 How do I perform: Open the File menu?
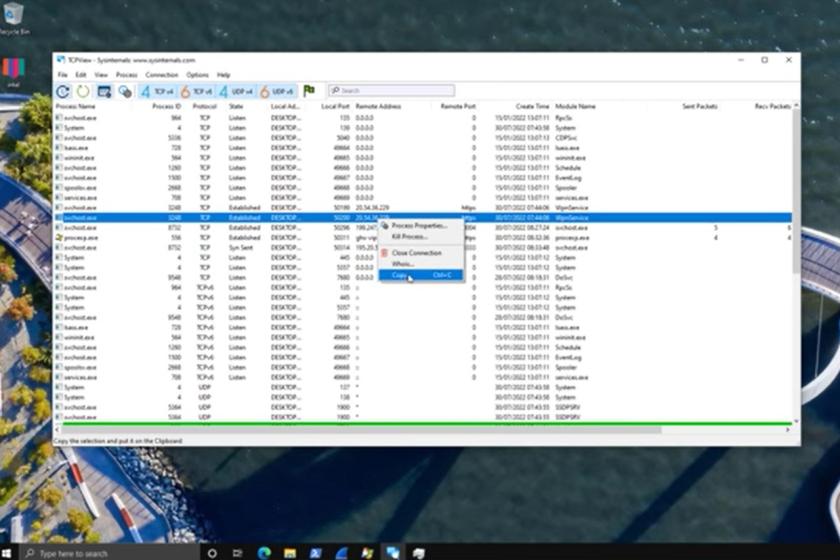[63, 75]
